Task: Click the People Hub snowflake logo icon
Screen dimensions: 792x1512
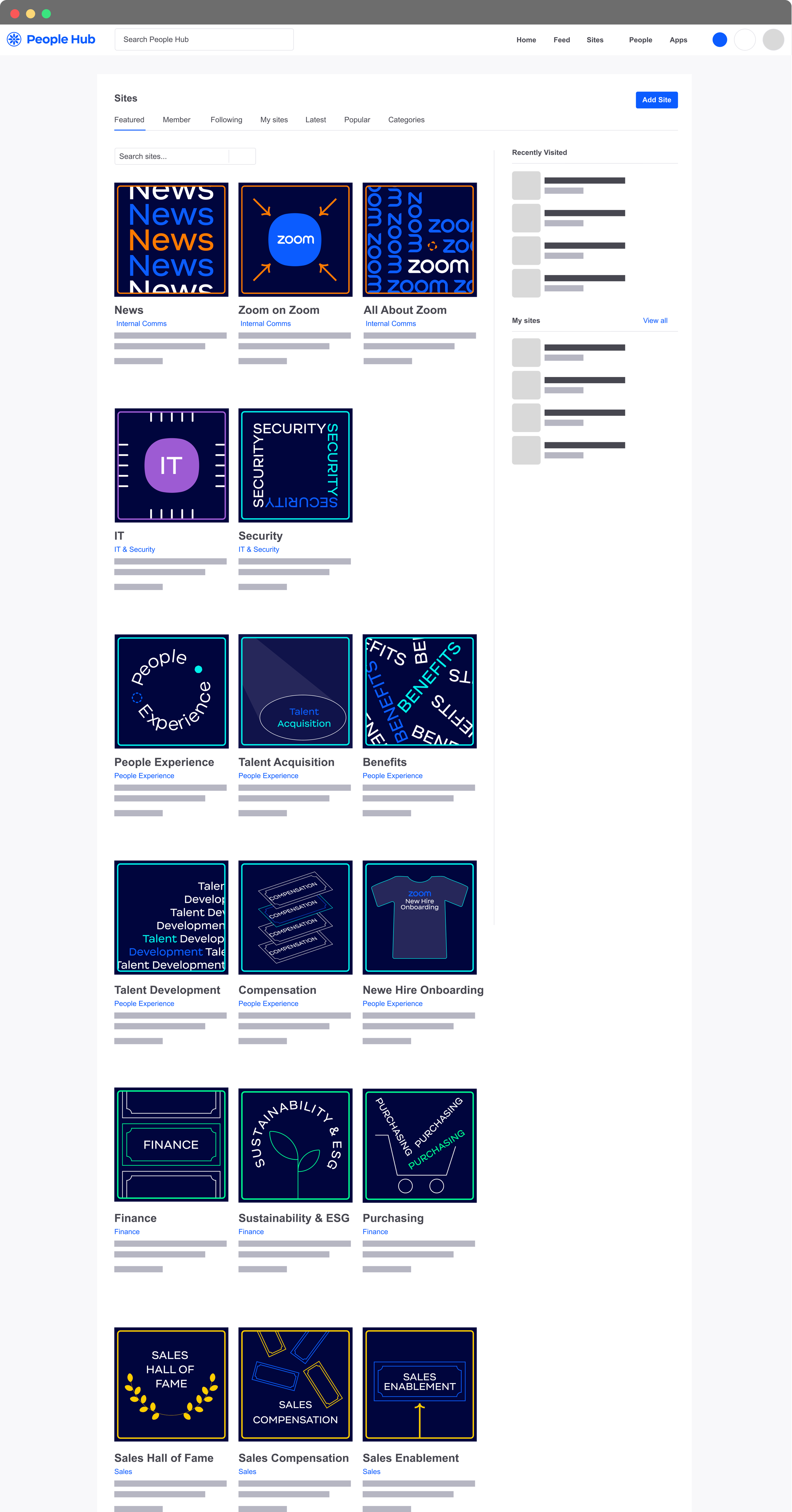Action: [14, 39]
